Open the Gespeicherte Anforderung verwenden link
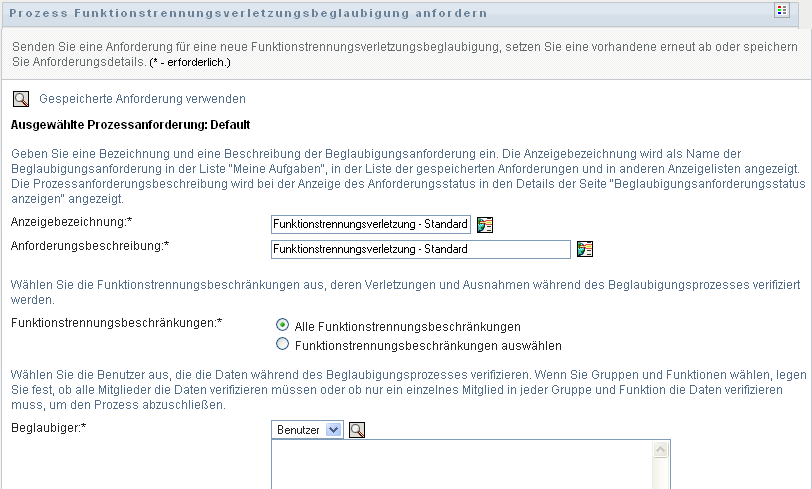Image resolution: width=812 pixels, height=489 pixels. (x=142, y=99)
